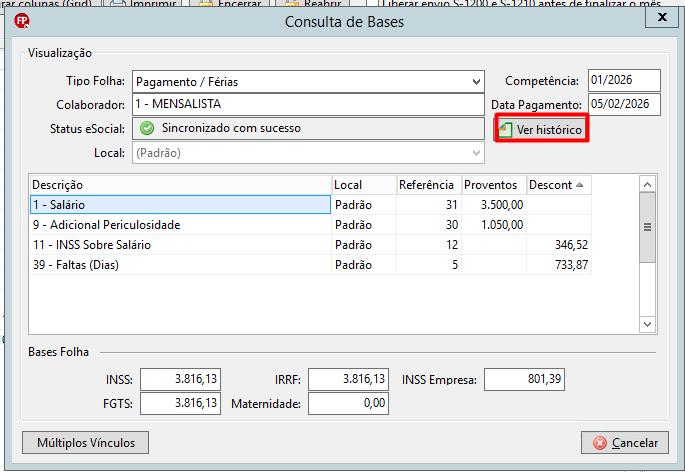Click Encerrar in the background window toolbar
Image resolution: width=685 pixels, height=472 pixels.
tap(232, 3)
